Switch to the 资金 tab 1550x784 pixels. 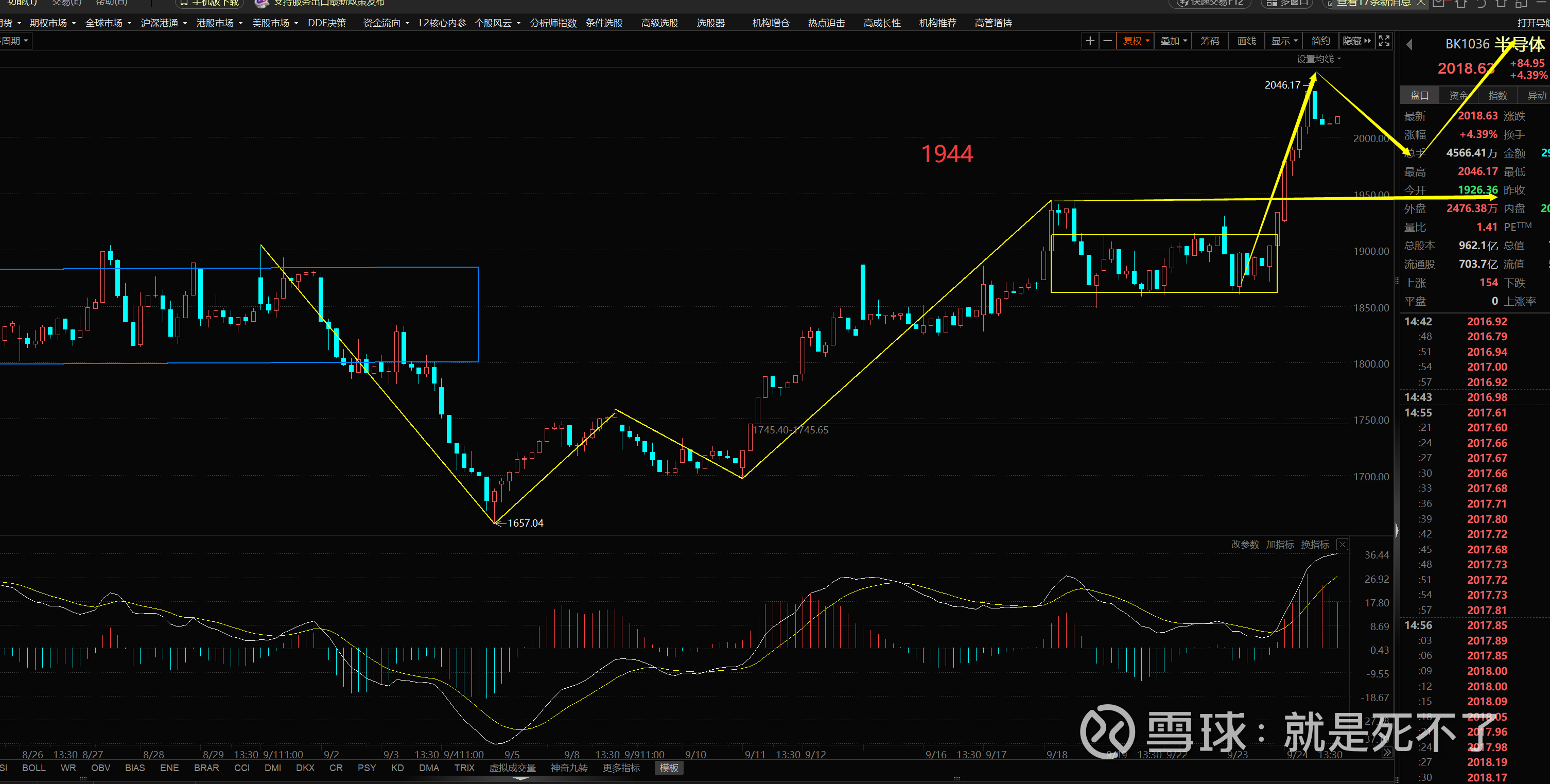pyautogui.click(x=1458, y=96)
